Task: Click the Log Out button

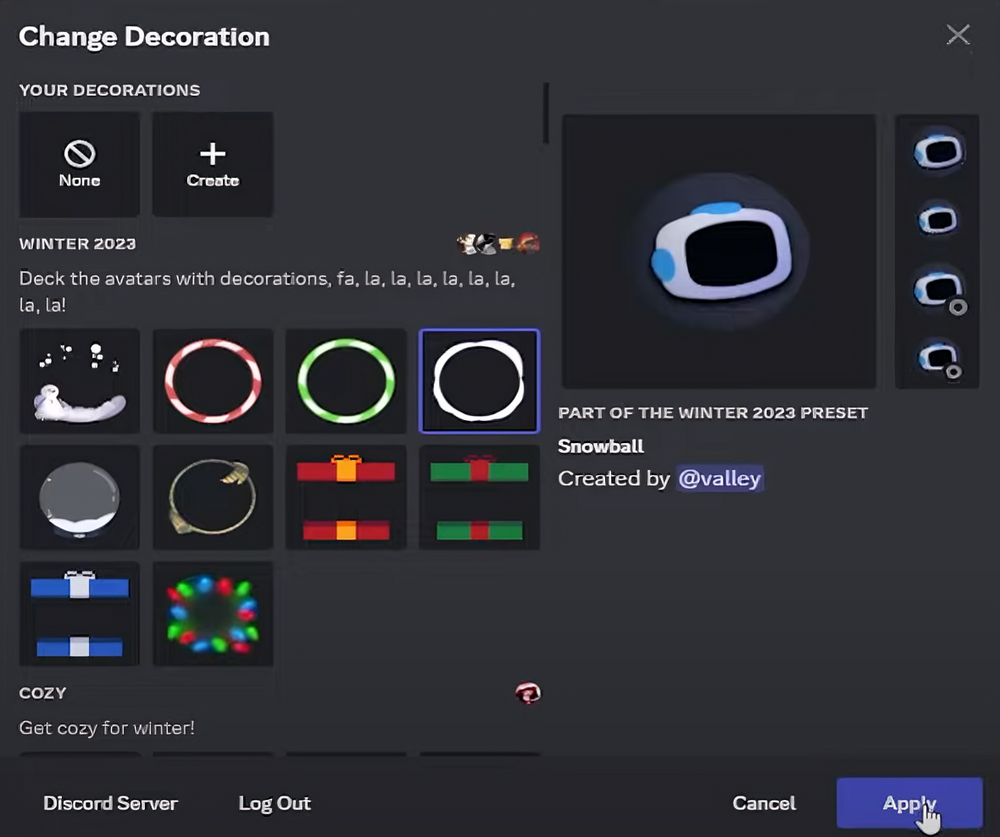Action: [274, 803]
